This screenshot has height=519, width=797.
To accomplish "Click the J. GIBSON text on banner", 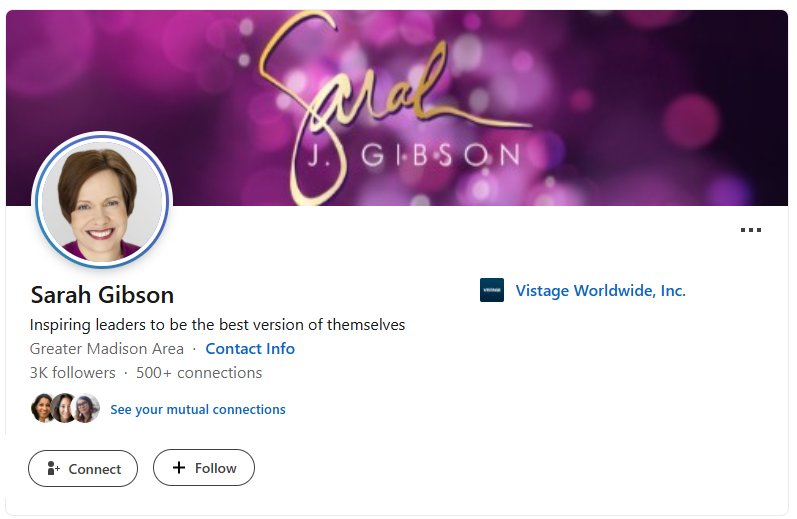I will coord(415,155).
